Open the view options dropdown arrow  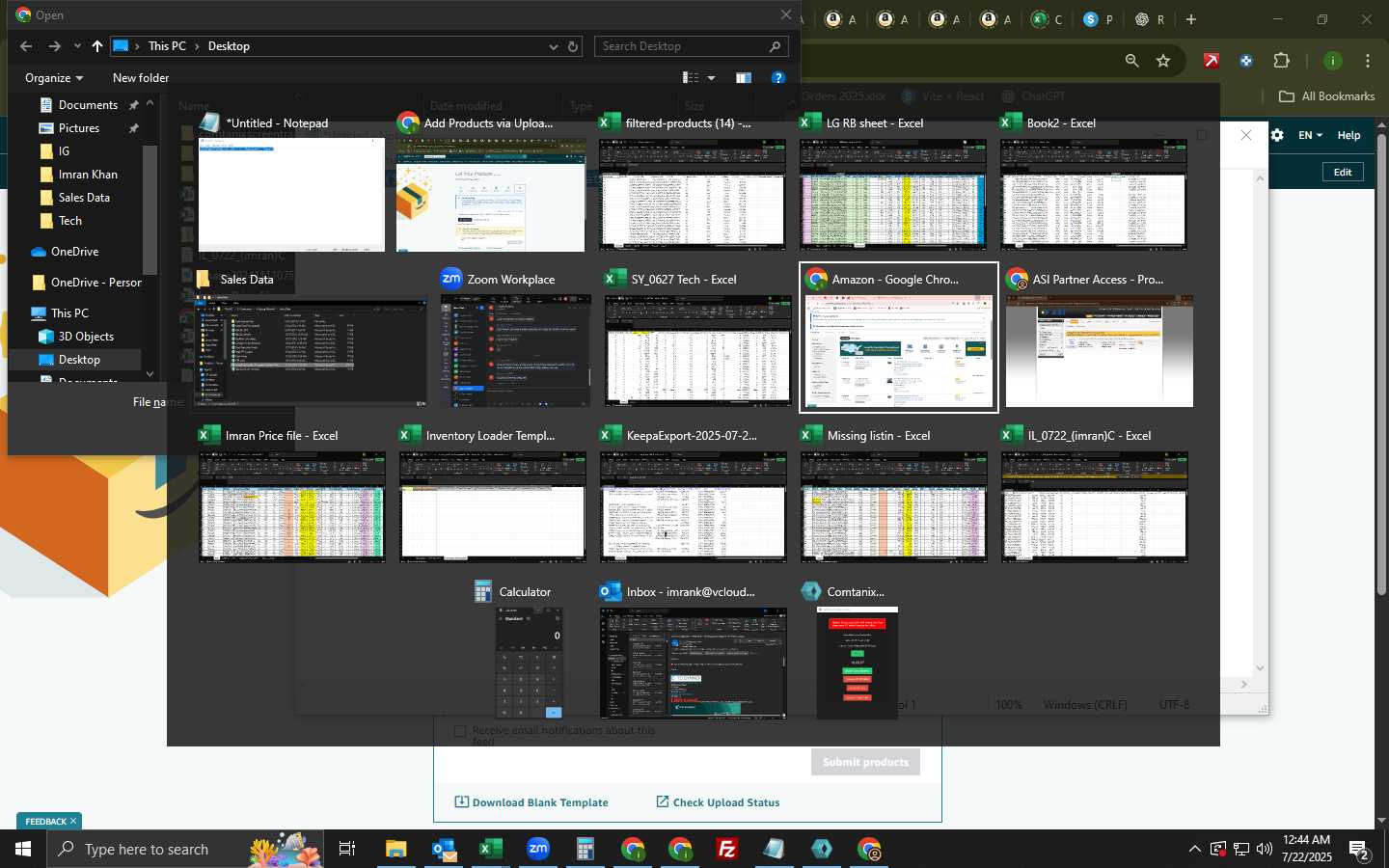pos(712,78)
